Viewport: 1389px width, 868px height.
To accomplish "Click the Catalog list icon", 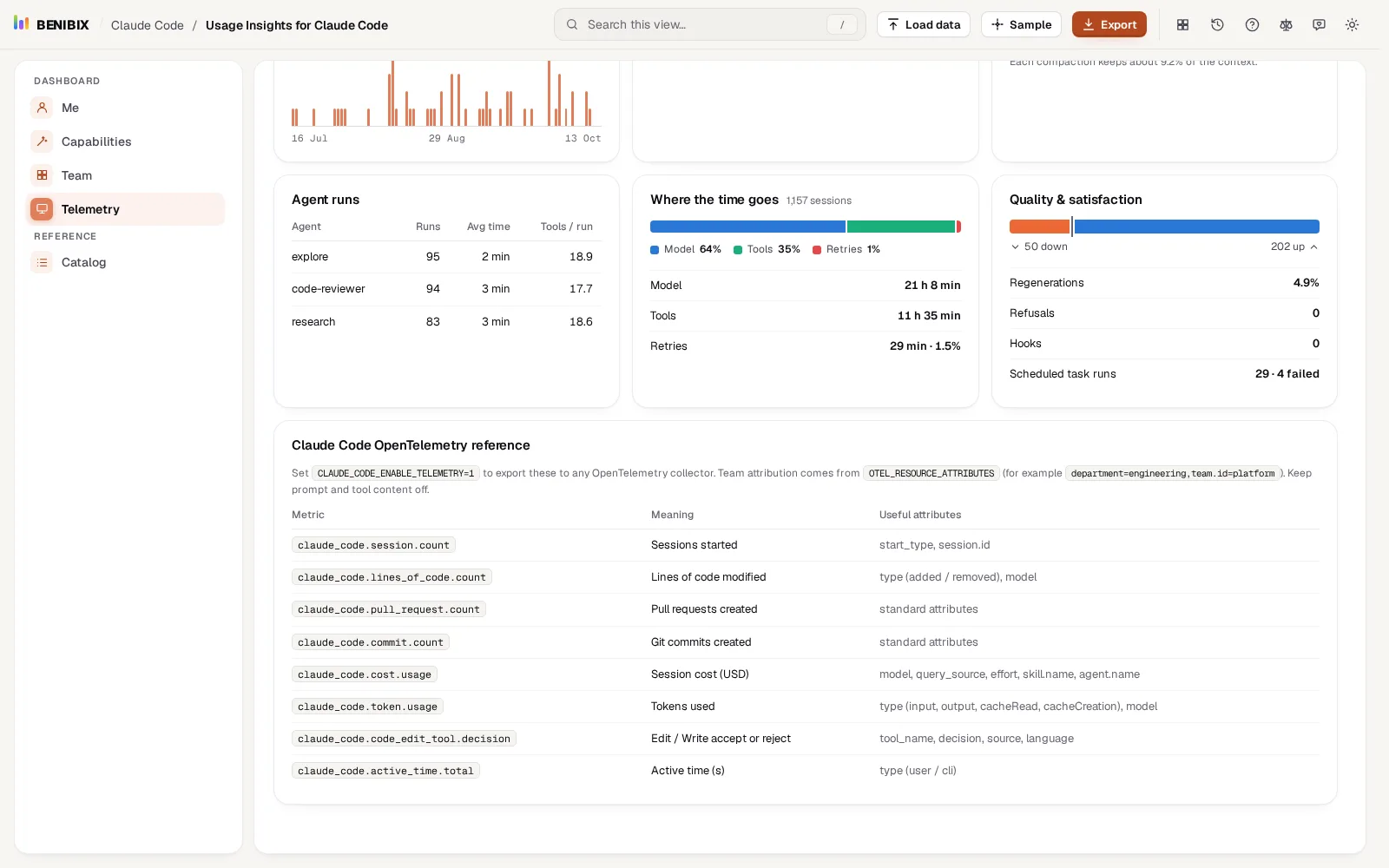I will click(x=42, y=262).
